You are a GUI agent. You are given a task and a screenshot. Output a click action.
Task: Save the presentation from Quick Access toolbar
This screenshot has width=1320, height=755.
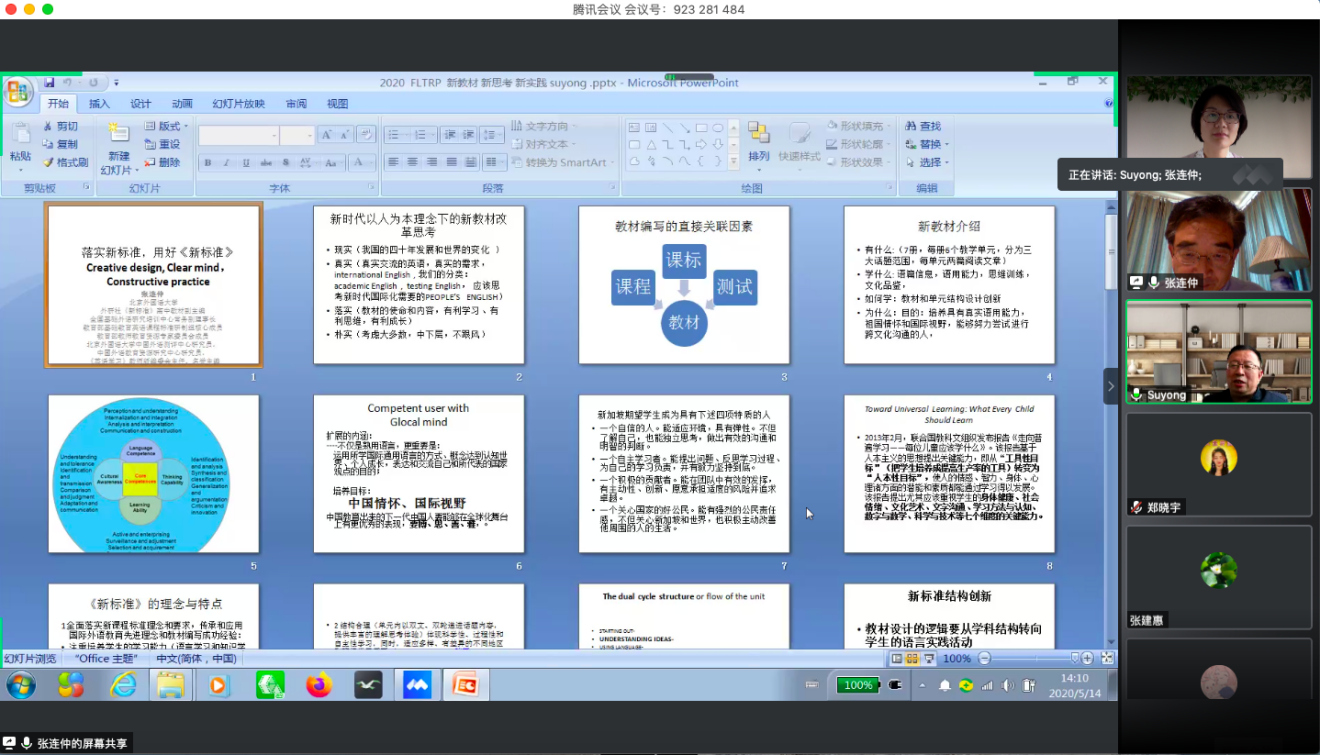(x=49, y=83)
